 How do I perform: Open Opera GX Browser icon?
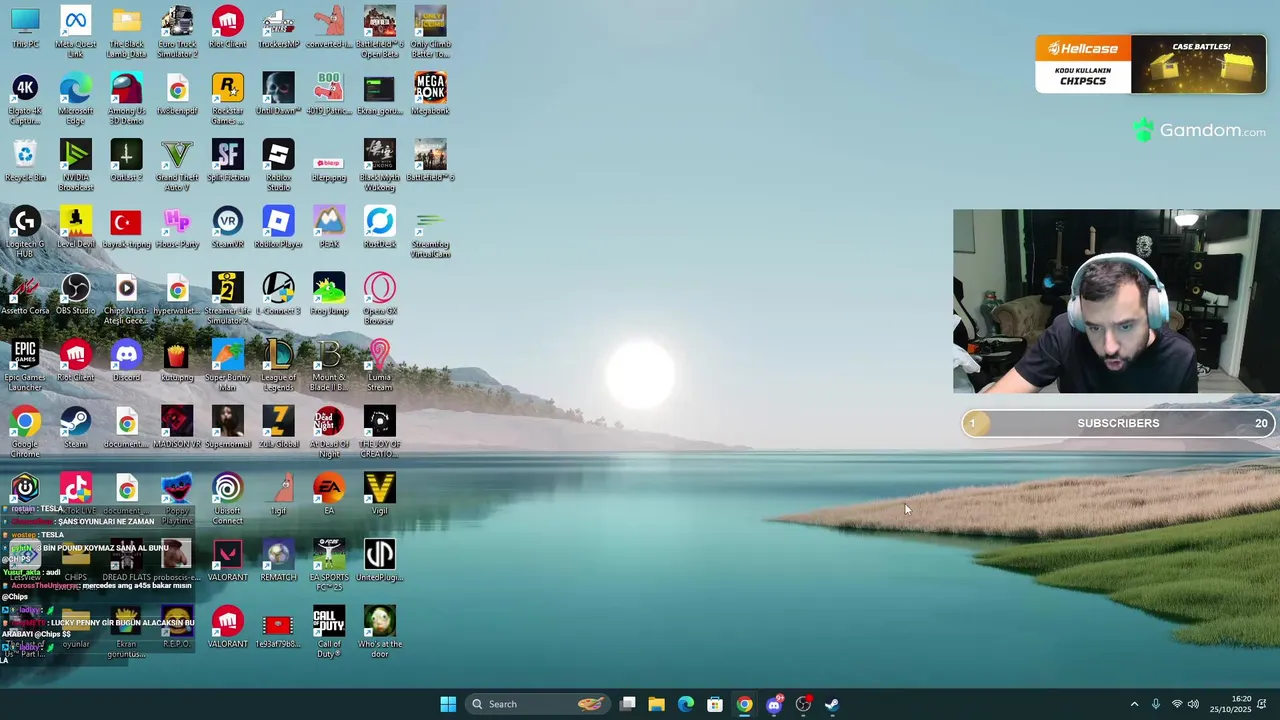pos(379,299)
